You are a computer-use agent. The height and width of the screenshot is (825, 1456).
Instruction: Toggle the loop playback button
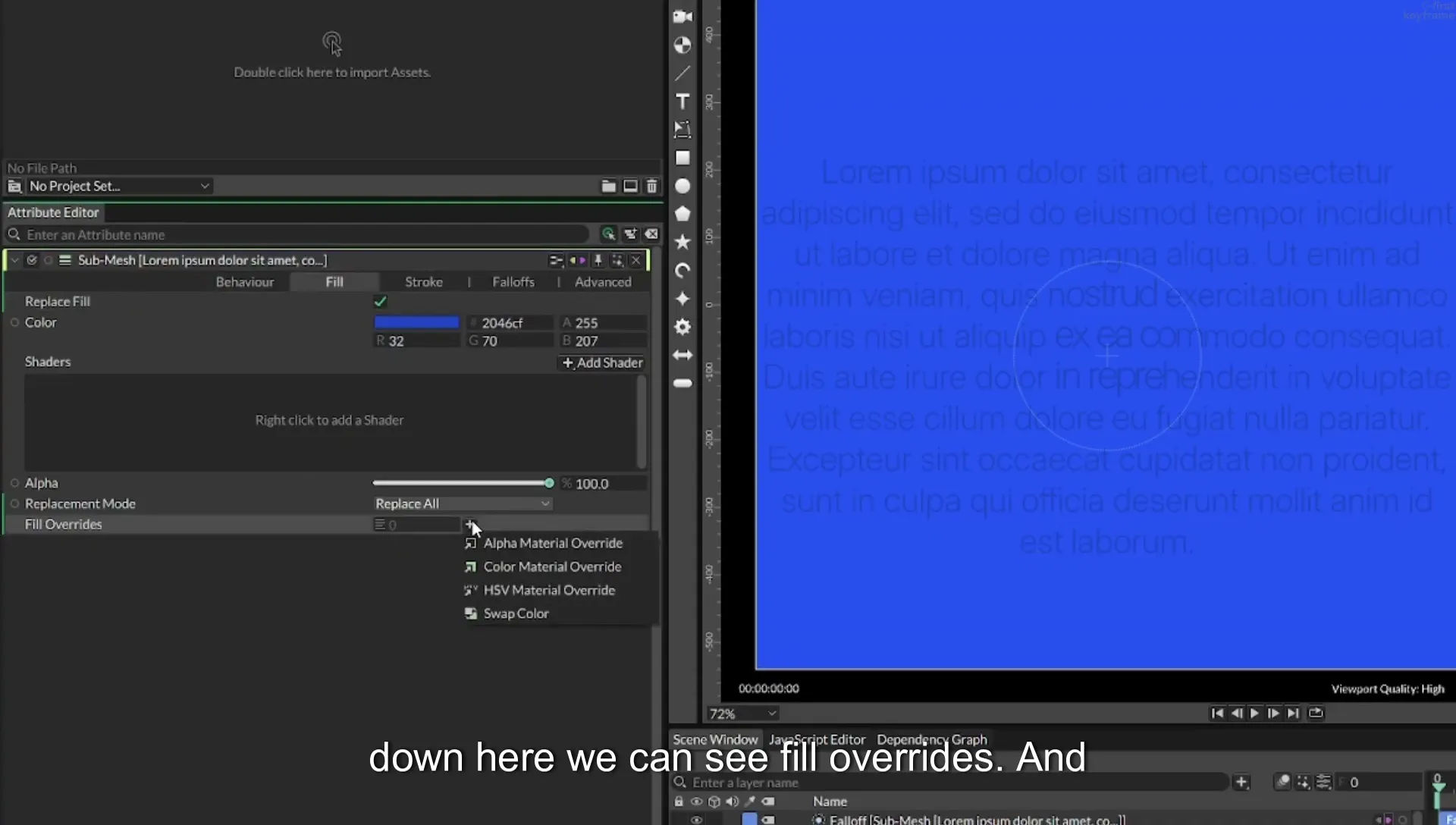pyautogui.click(x=1316, y=713)
